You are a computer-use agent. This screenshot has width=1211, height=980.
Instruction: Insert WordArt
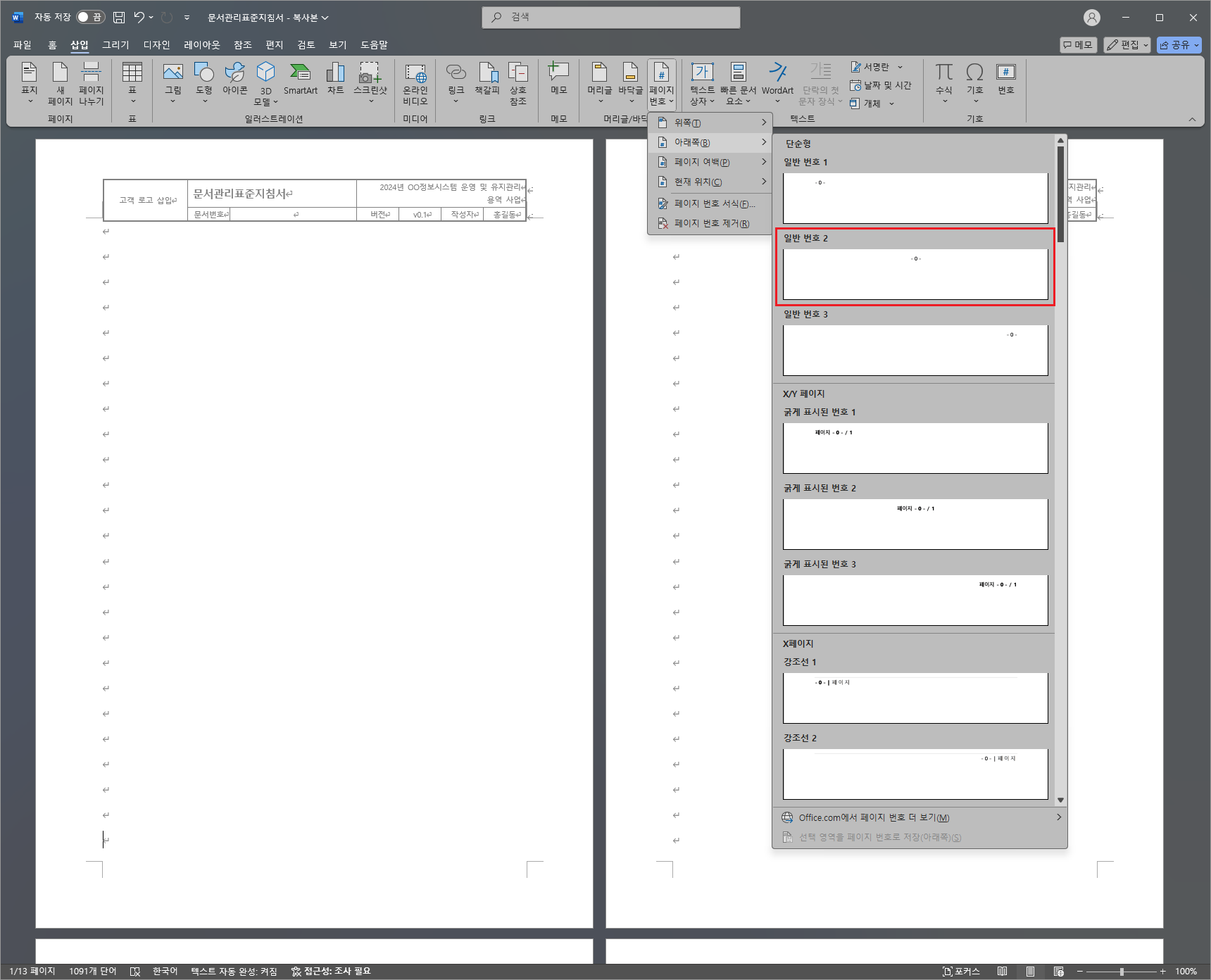coord(777,83)
